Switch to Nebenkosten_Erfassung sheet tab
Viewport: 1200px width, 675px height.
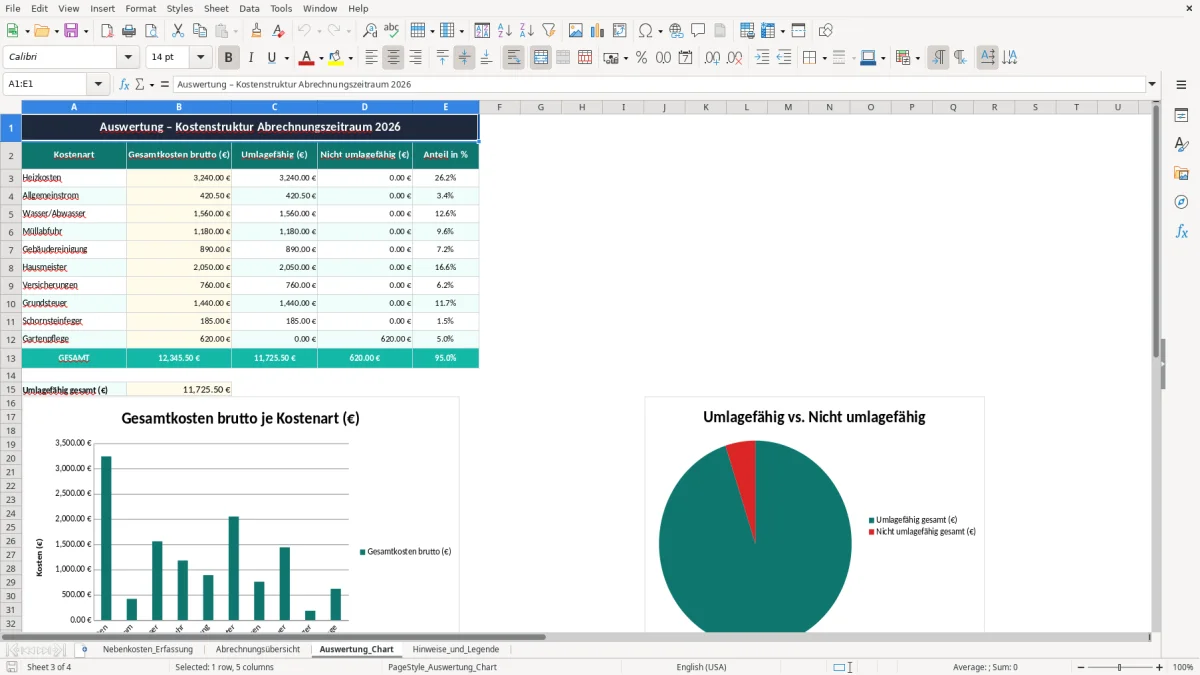point(148,649)
